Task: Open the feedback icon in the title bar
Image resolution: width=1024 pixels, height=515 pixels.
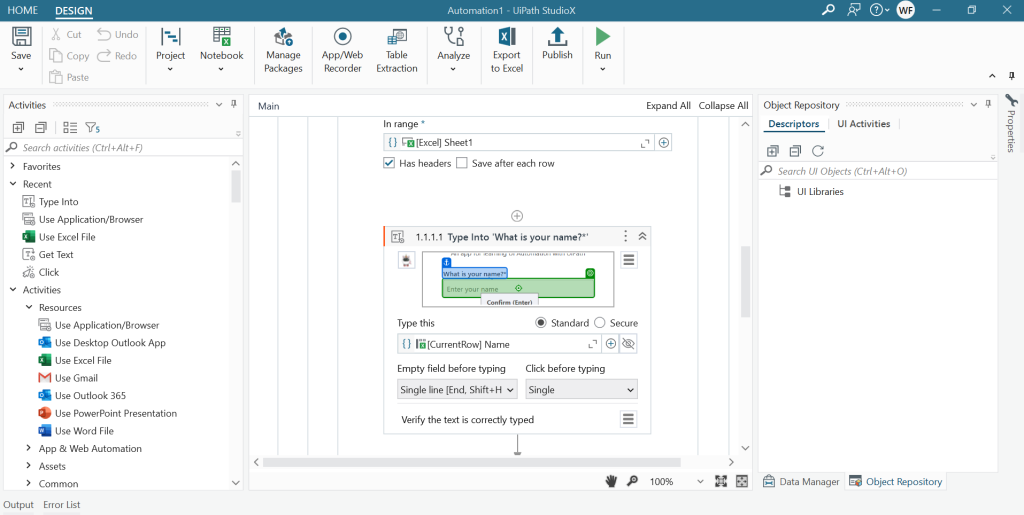Action: point(853,10)
